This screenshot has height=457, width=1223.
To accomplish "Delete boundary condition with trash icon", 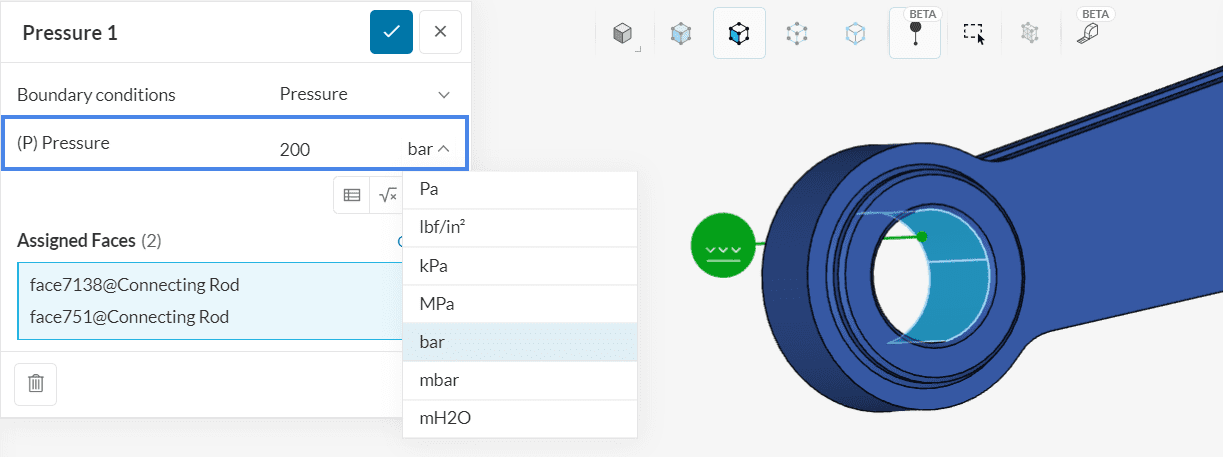I will [36, 383].
